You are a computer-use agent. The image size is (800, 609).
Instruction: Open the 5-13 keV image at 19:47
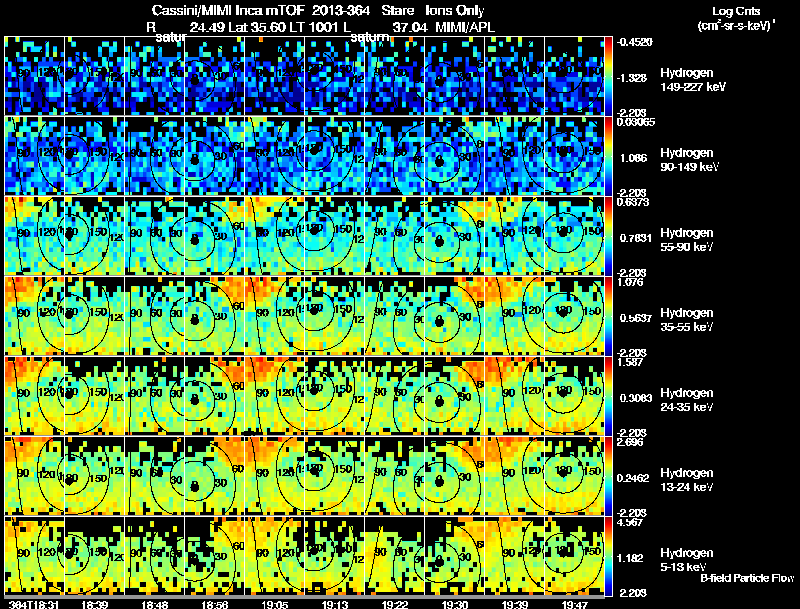[x=574, y=556]
